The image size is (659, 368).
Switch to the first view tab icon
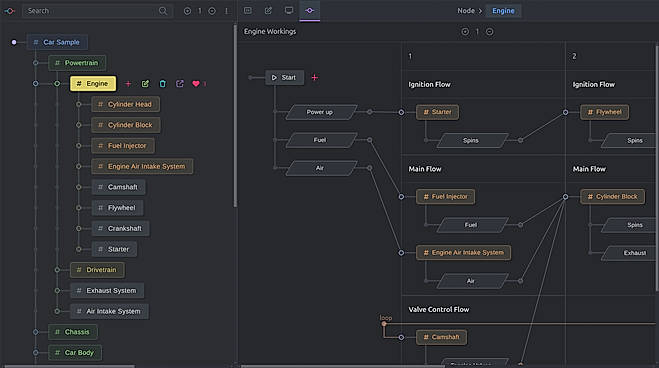click(248, 11)
